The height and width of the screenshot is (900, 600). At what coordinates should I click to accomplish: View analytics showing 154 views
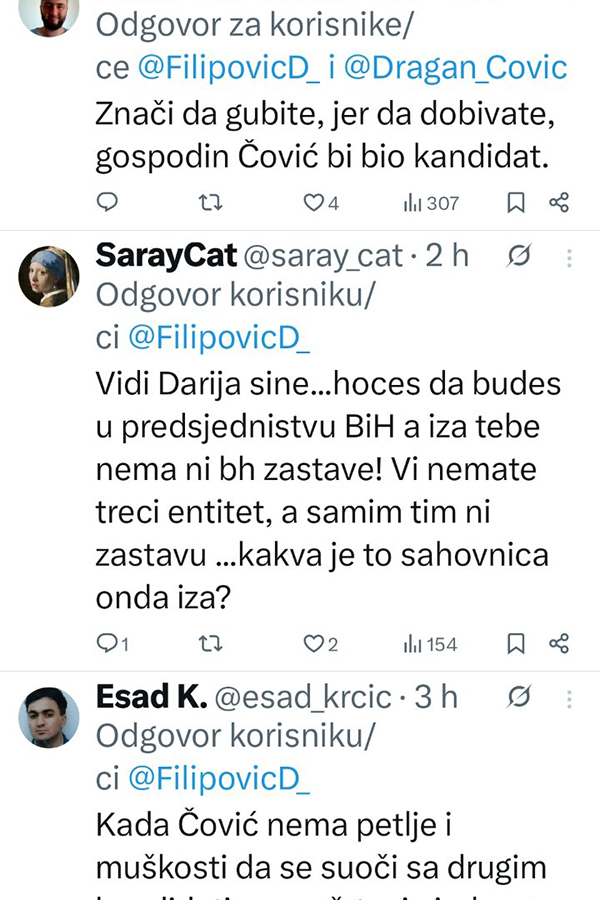pyautogui.click(x=431, y=643)
